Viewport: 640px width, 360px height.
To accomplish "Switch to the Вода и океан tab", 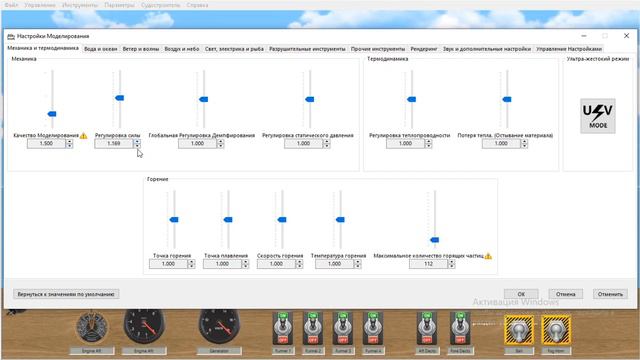I will tap(100, 49).
